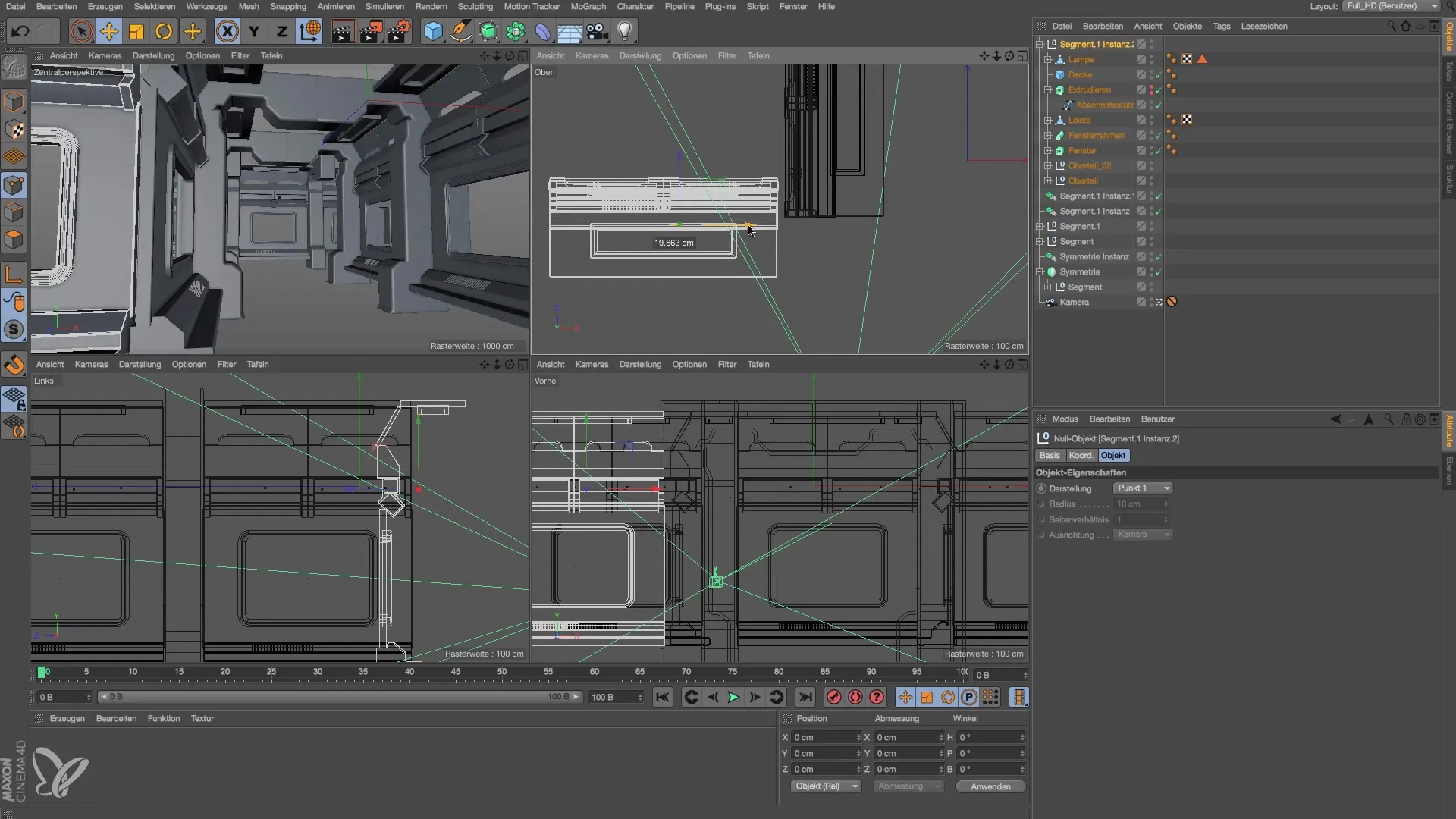Click the Lesezeichen menu in object manager

coord(1264,26)
